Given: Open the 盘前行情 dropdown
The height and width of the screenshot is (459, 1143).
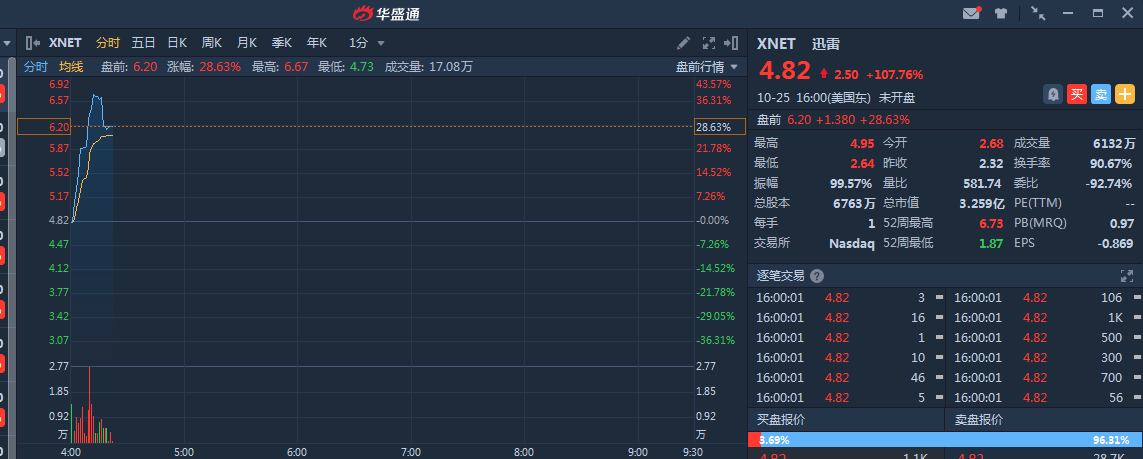Looking at the screenshot, I should (708, 67).
